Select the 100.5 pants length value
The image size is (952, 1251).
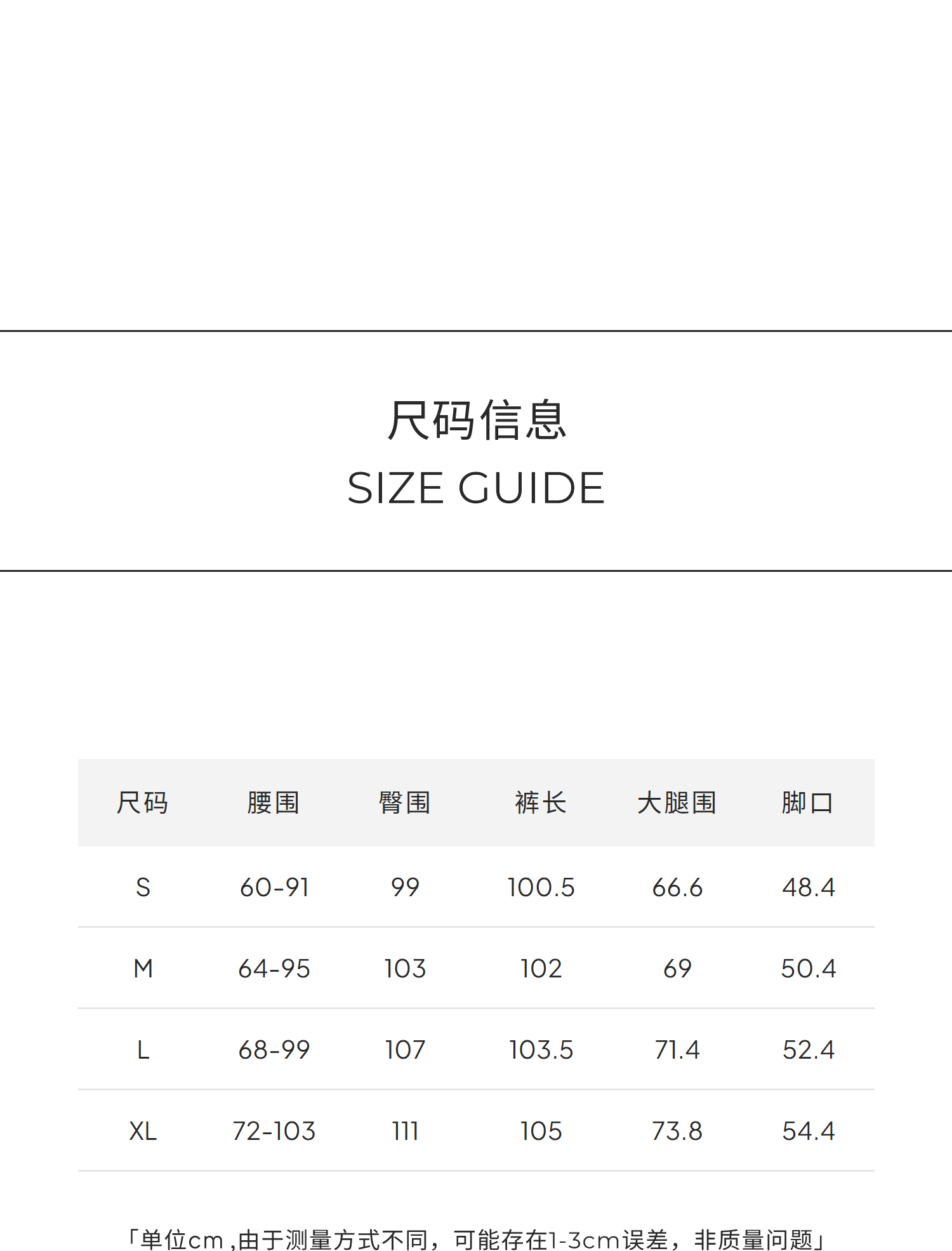pos(541,887)
